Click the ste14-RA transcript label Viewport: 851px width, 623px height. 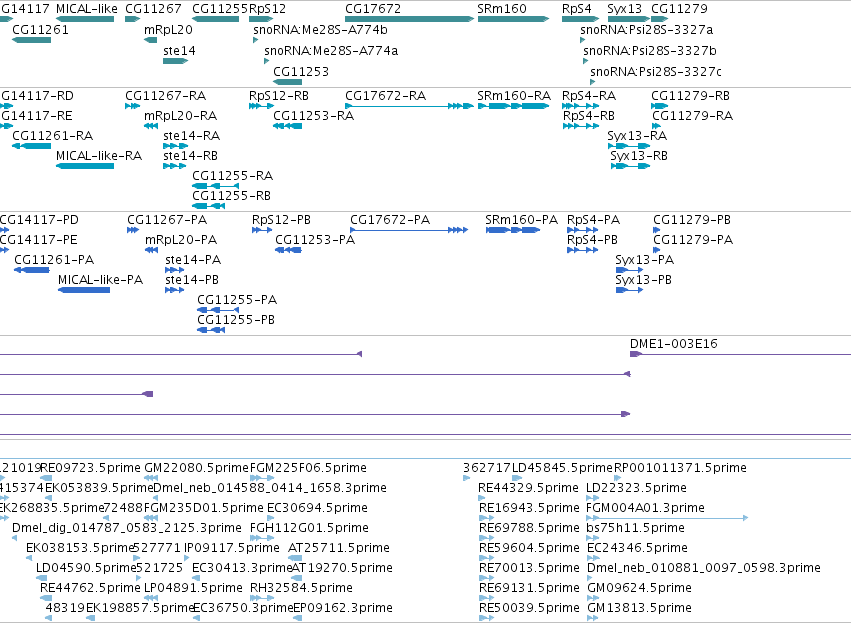(x=192, y=136)
